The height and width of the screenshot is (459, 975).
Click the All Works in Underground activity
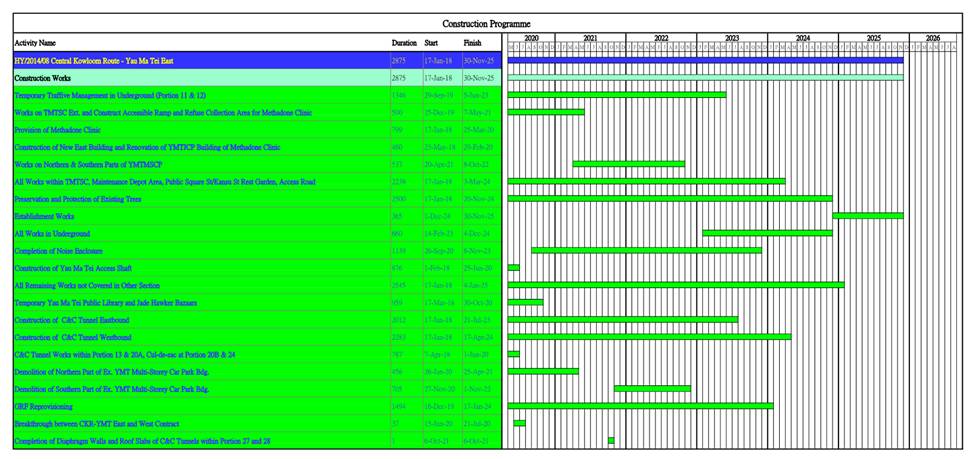pos(52,233)
